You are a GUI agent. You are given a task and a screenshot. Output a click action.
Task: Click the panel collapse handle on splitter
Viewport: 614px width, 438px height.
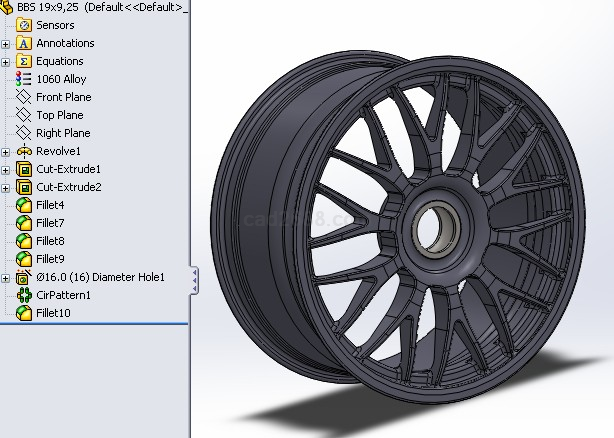[194, 280]
